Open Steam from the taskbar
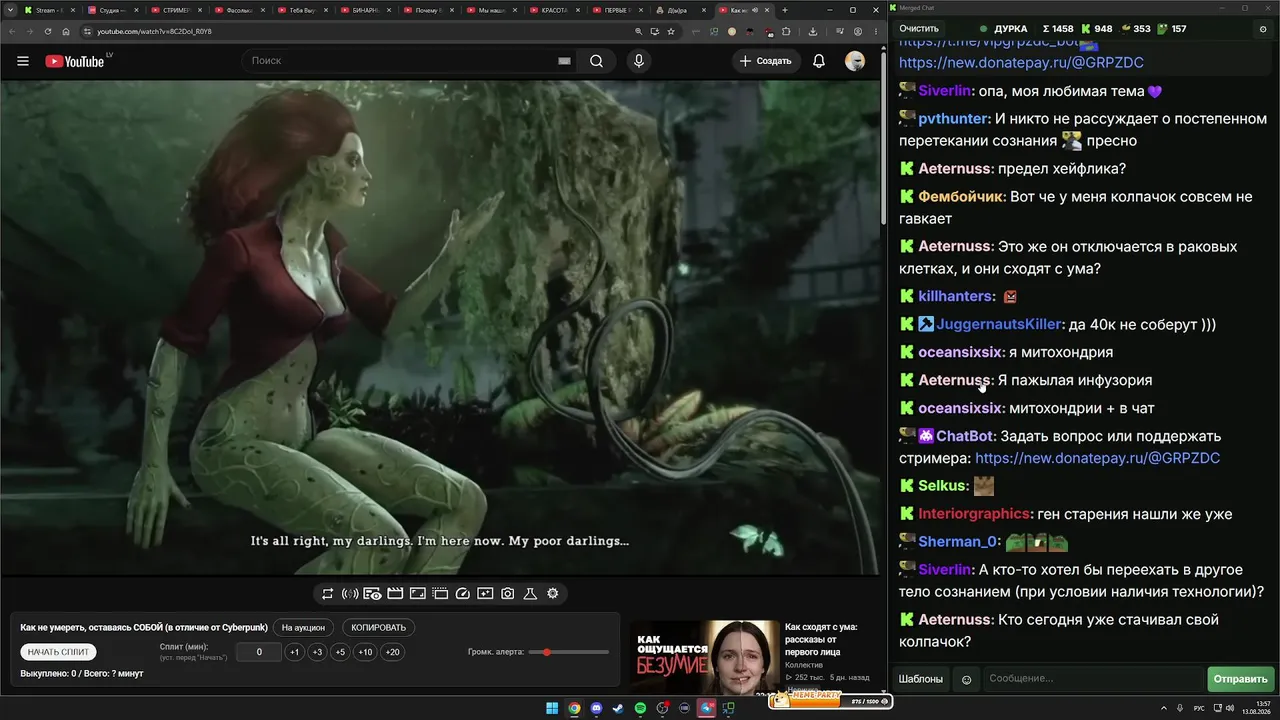 619,709
